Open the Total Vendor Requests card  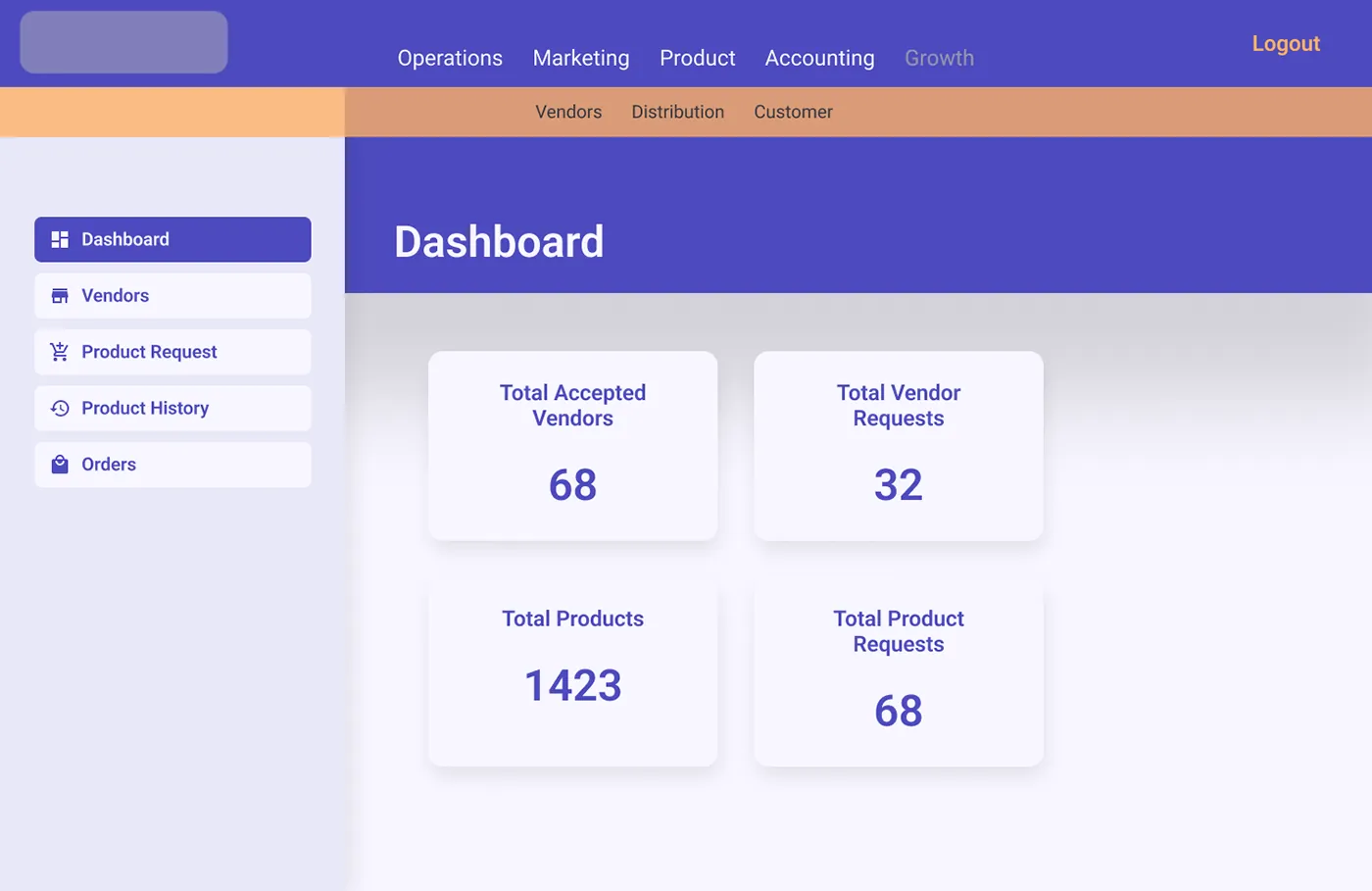point(899,446)
